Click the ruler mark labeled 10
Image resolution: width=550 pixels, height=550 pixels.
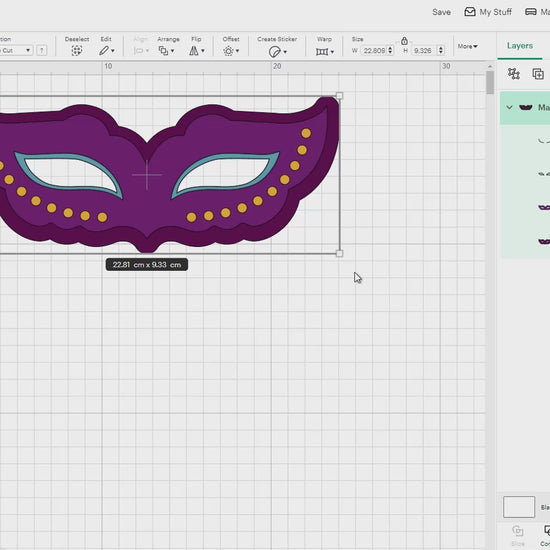pyautogui.click(x=108, y=66)
